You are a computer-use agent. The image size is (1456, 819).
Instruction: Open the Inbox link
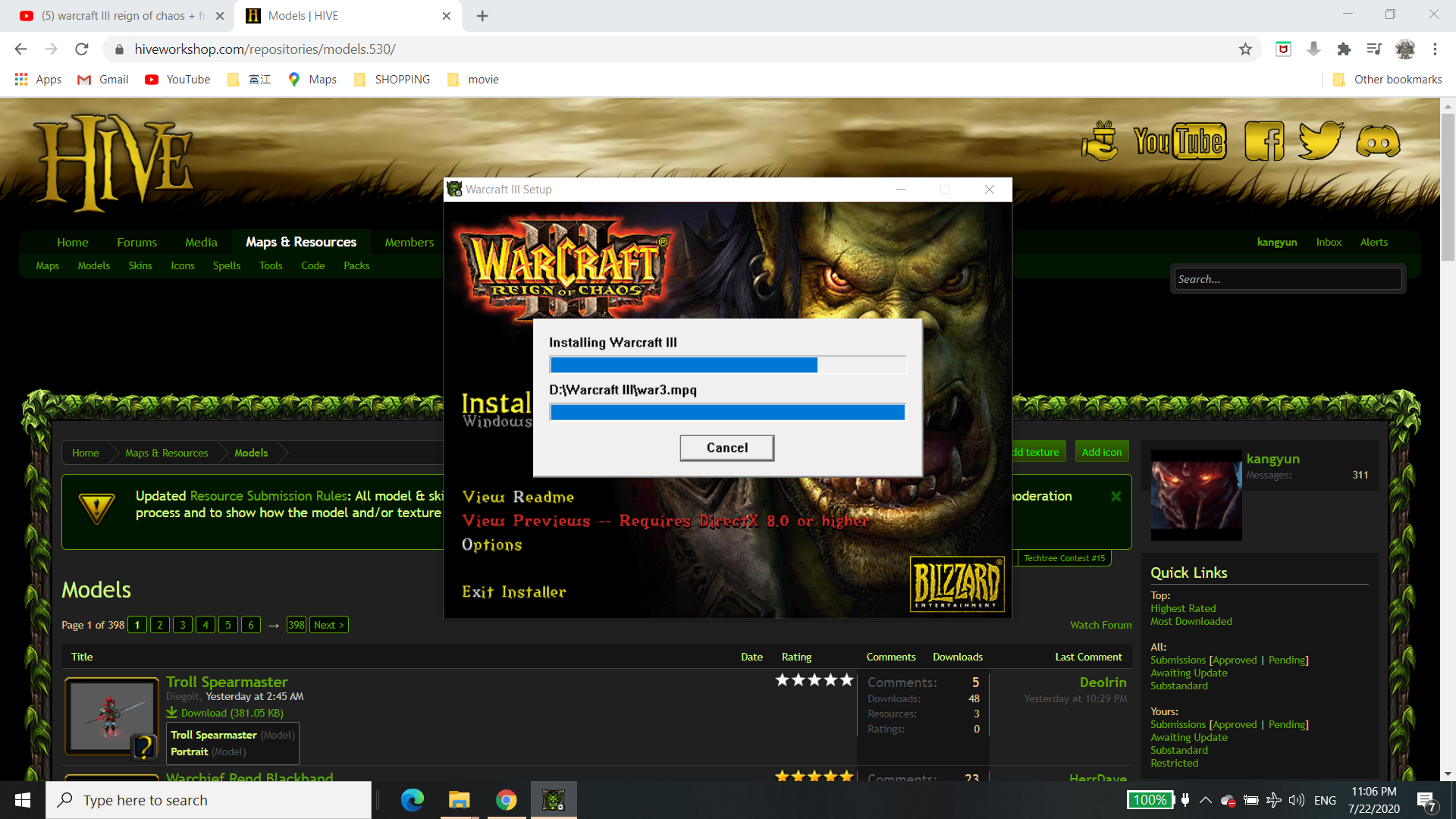[x=1329, y=242]
